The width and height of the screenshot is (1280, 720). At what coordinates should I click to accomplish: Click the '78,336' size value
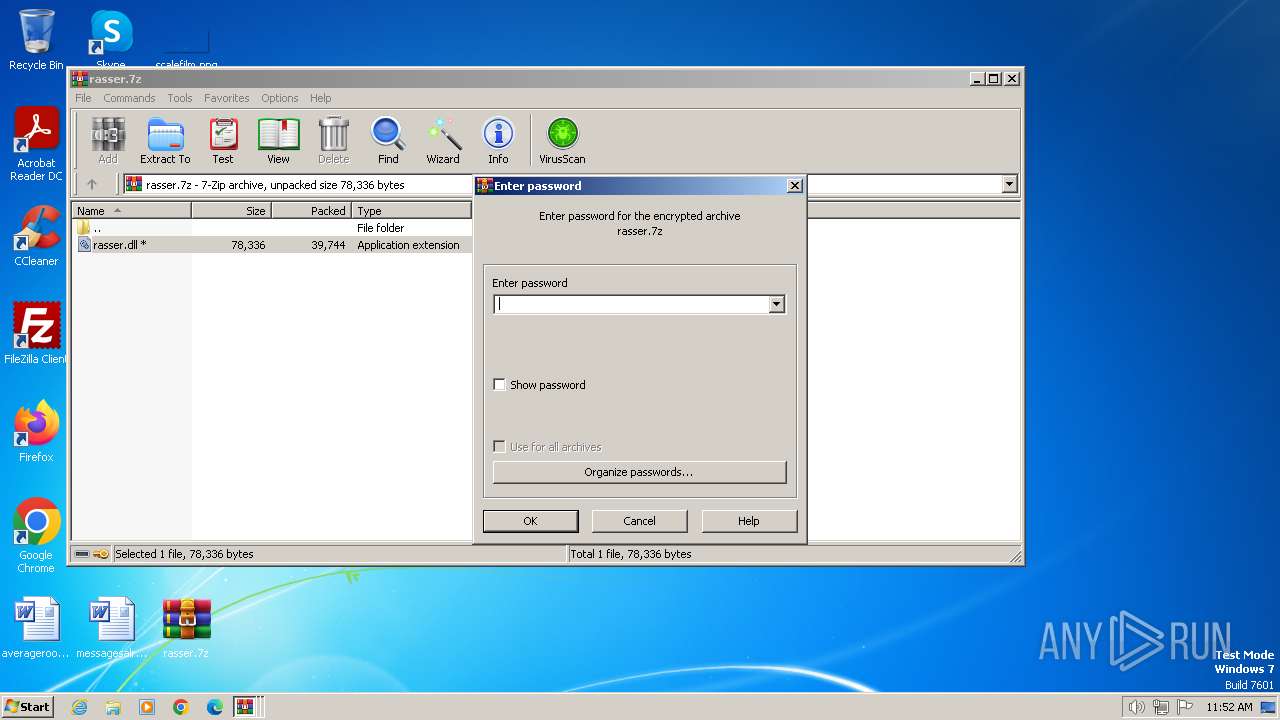click(x=248, y=245)
